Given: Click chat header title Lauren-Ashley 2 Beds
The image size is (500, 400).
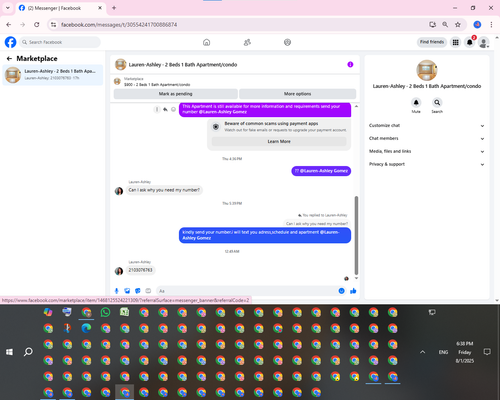Looking at the screenshot, I should [183, 65].
